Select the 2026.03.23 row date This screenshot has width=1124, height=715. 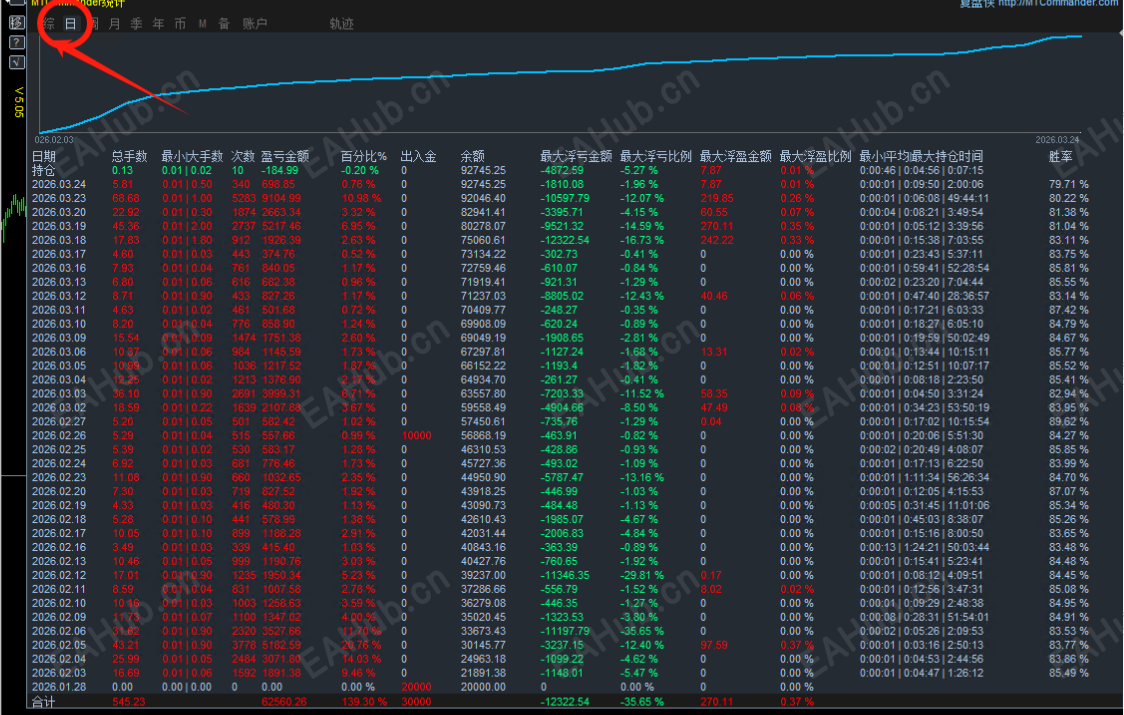pyautogui.click(x=59, y=198)
